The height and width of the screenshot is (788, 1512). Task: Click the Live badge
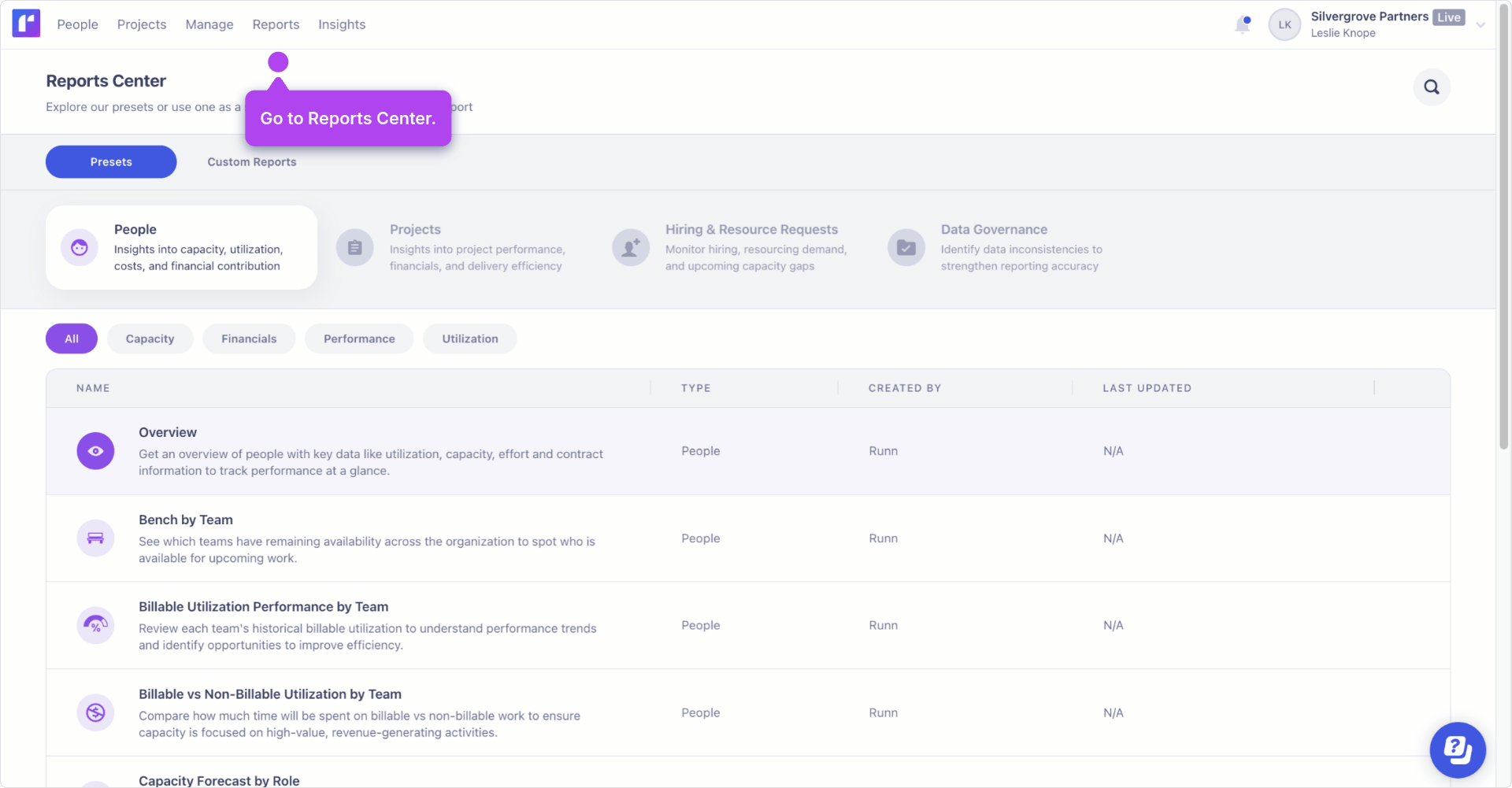(1449, 17)
